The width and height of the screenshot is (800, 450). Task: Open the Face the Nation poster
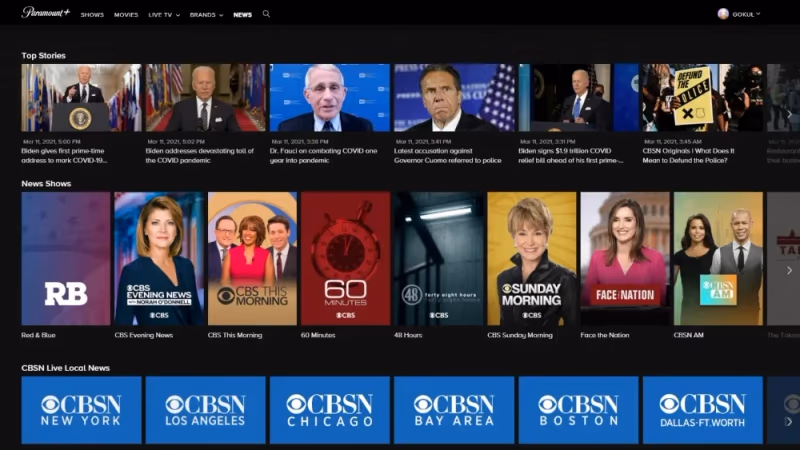click(x=625, y=258)
